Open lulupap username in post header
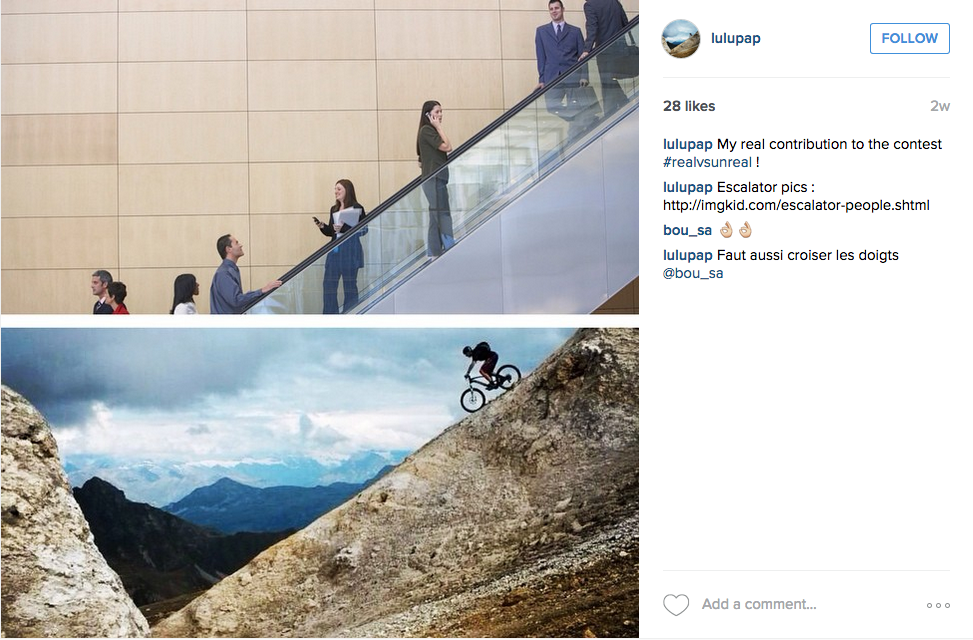 click(x=735, y=38)
